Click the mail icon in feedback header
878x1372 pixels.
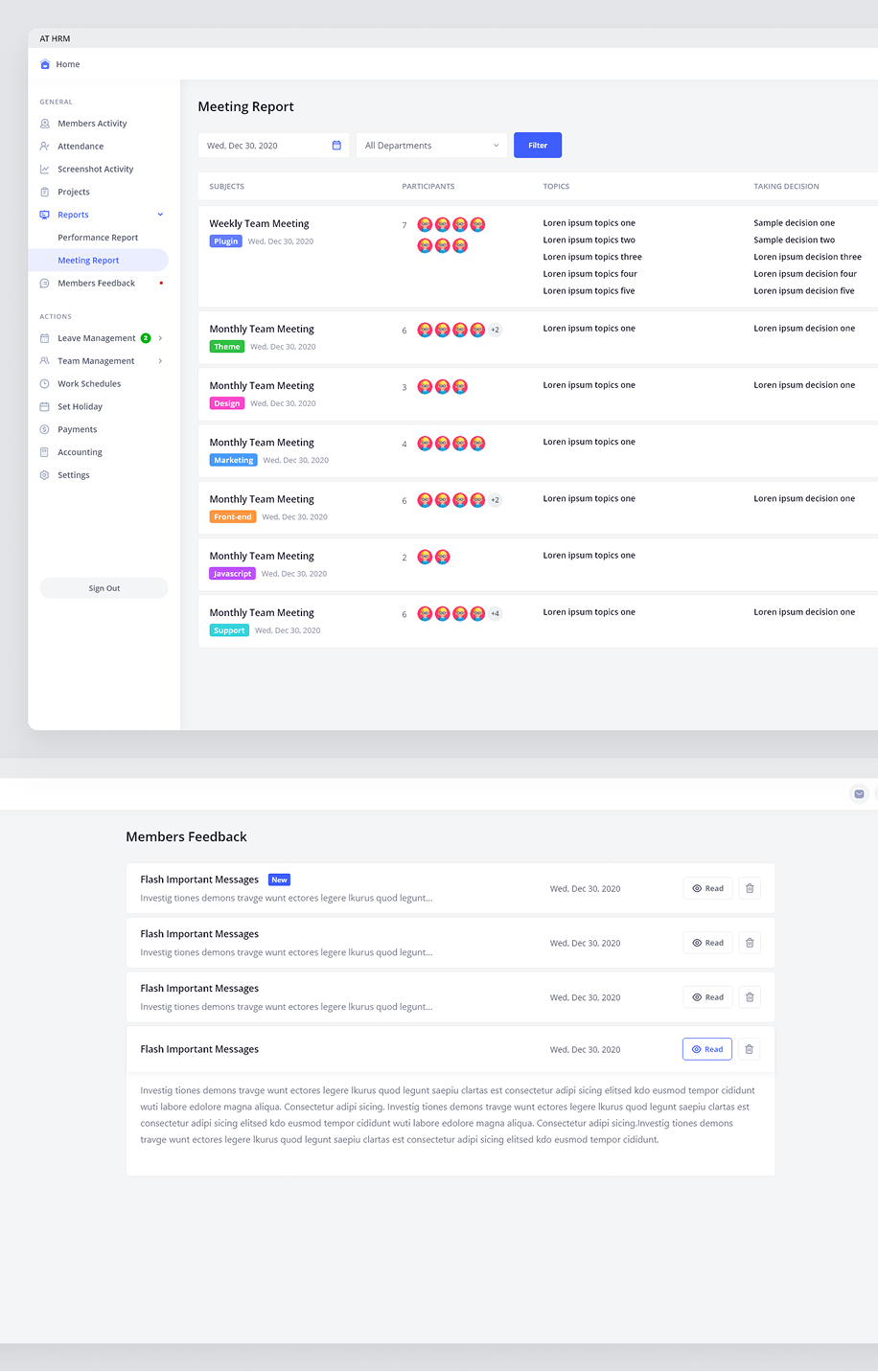coord(859,793)
